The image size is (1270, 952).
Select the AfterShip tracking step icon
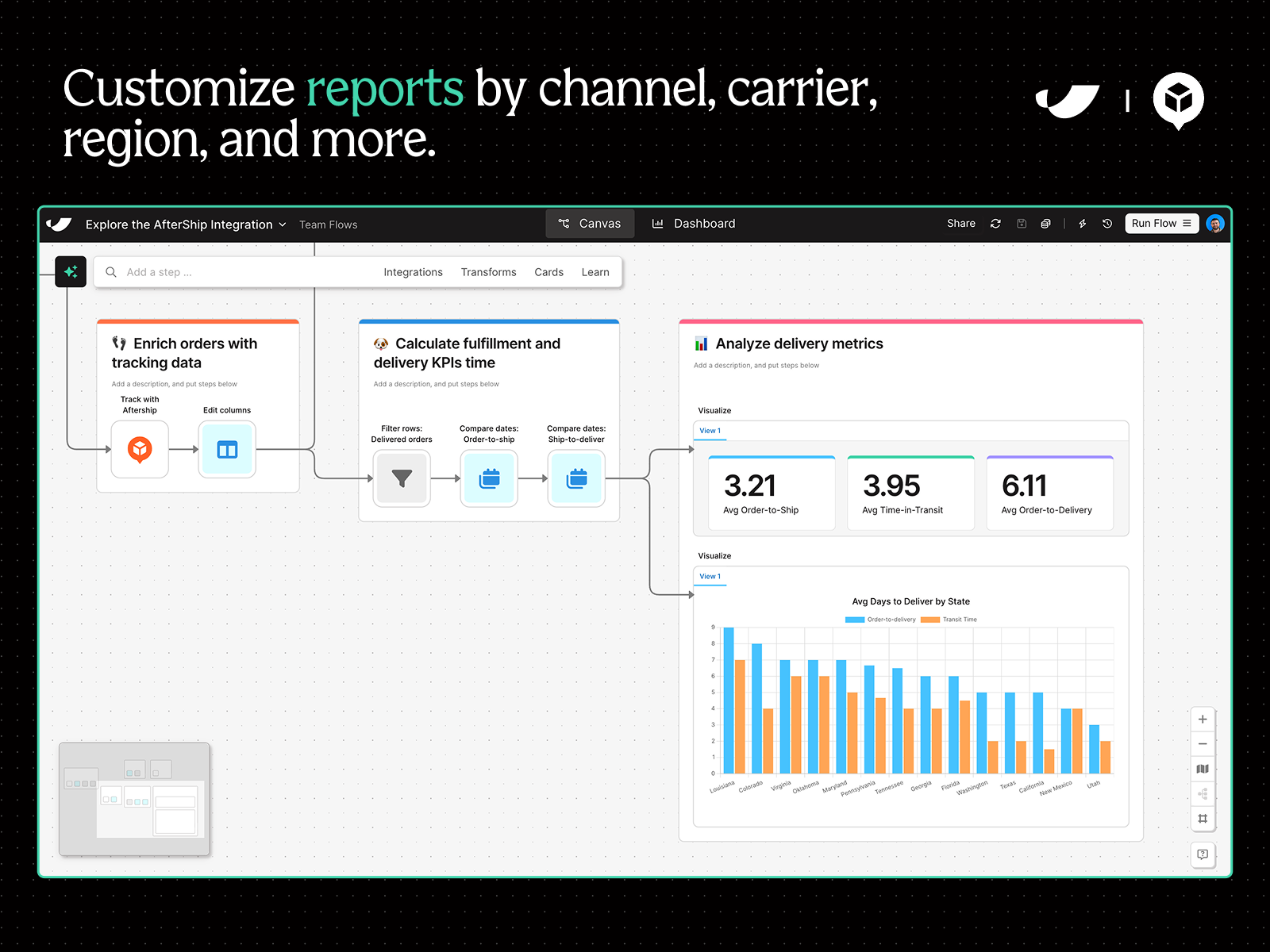(x=140, y=449)
